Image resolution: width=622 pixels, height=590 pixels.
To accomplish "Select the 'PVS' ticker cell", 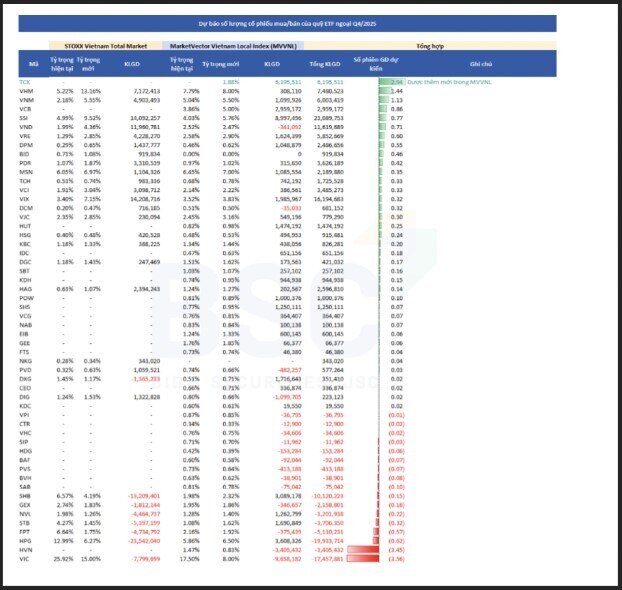I will pyautogui.click(x=25, y=469).
